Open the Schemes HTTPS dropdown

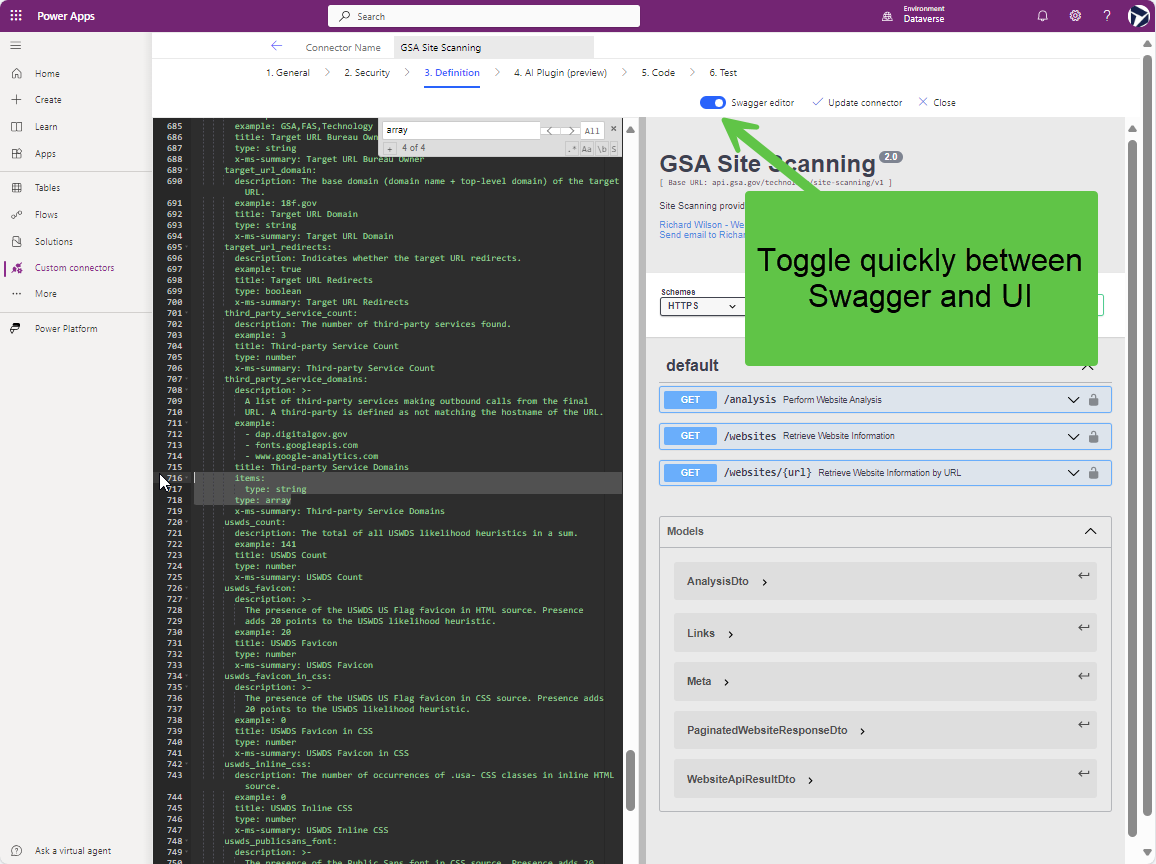point(702,306)
